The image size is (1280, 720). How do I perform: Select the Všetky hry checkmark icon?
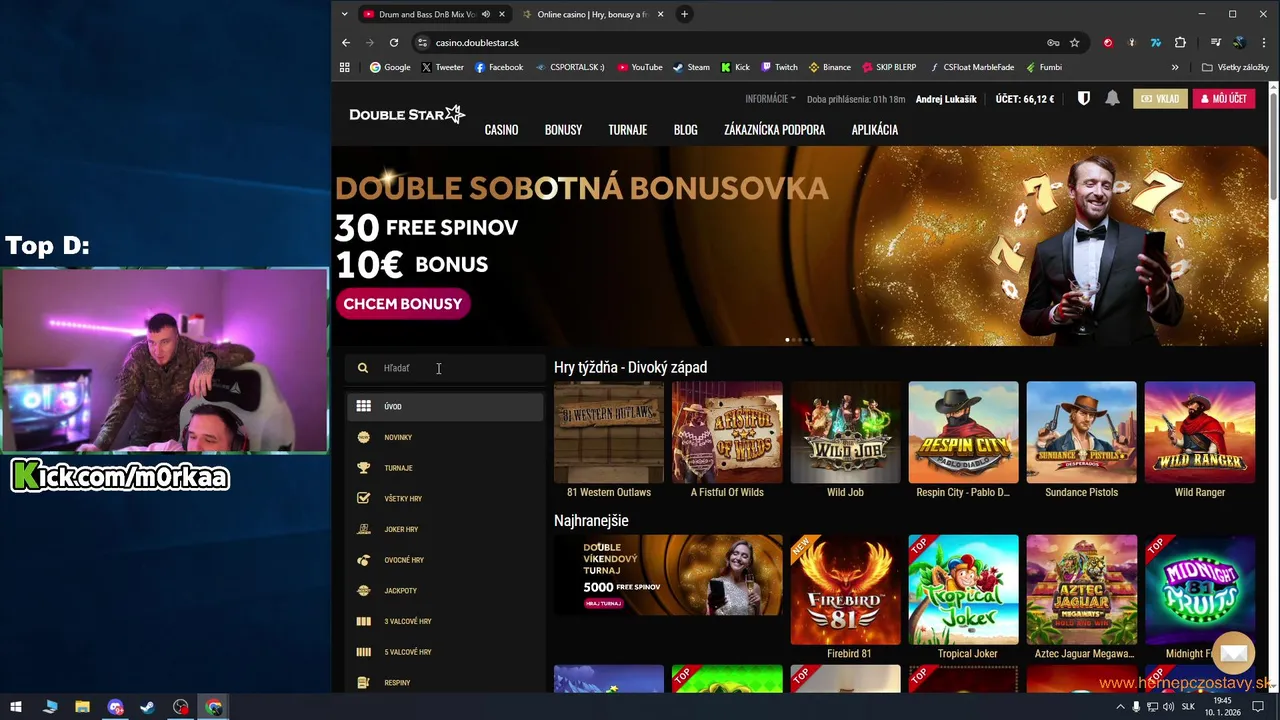coord(363,498)
